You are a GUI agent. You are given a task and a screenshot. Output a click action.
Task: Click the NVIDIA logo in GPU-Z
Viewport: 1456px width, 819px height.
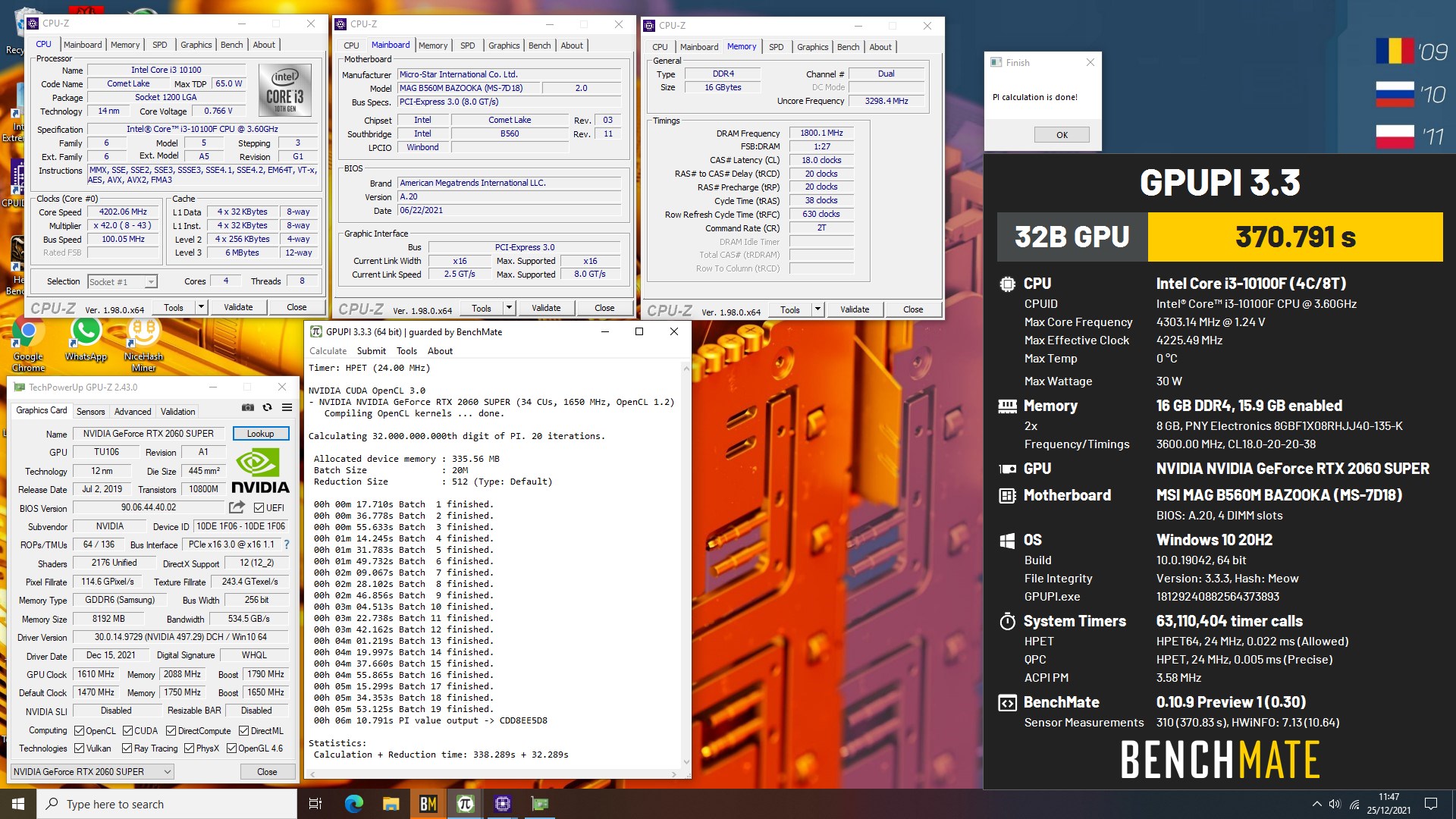(x=259, y=472)
